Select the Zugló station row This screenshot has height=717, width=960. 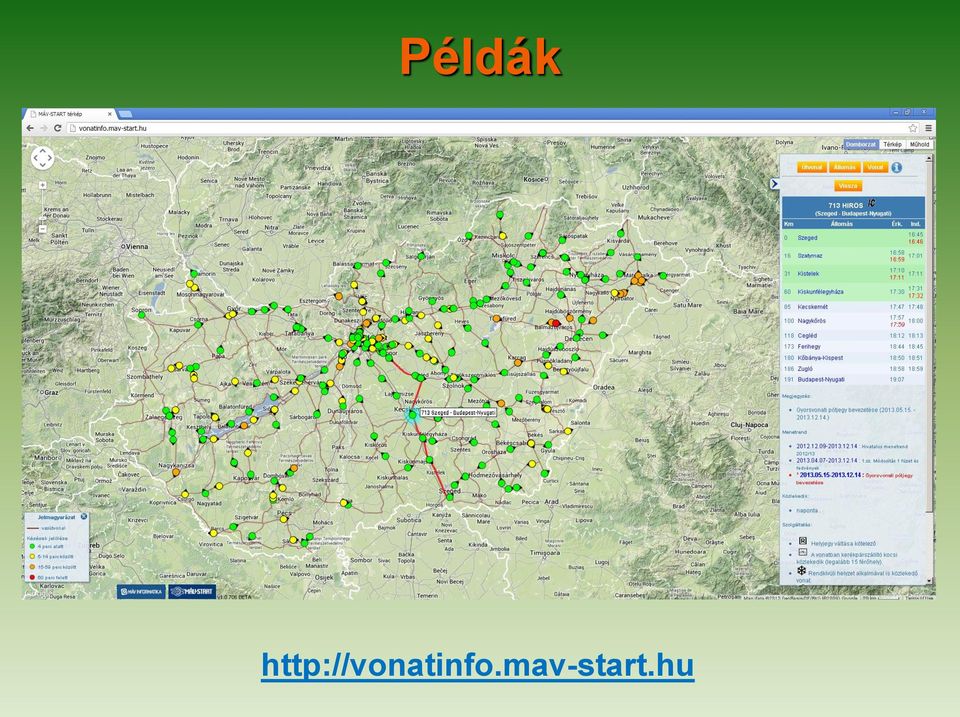853,369
